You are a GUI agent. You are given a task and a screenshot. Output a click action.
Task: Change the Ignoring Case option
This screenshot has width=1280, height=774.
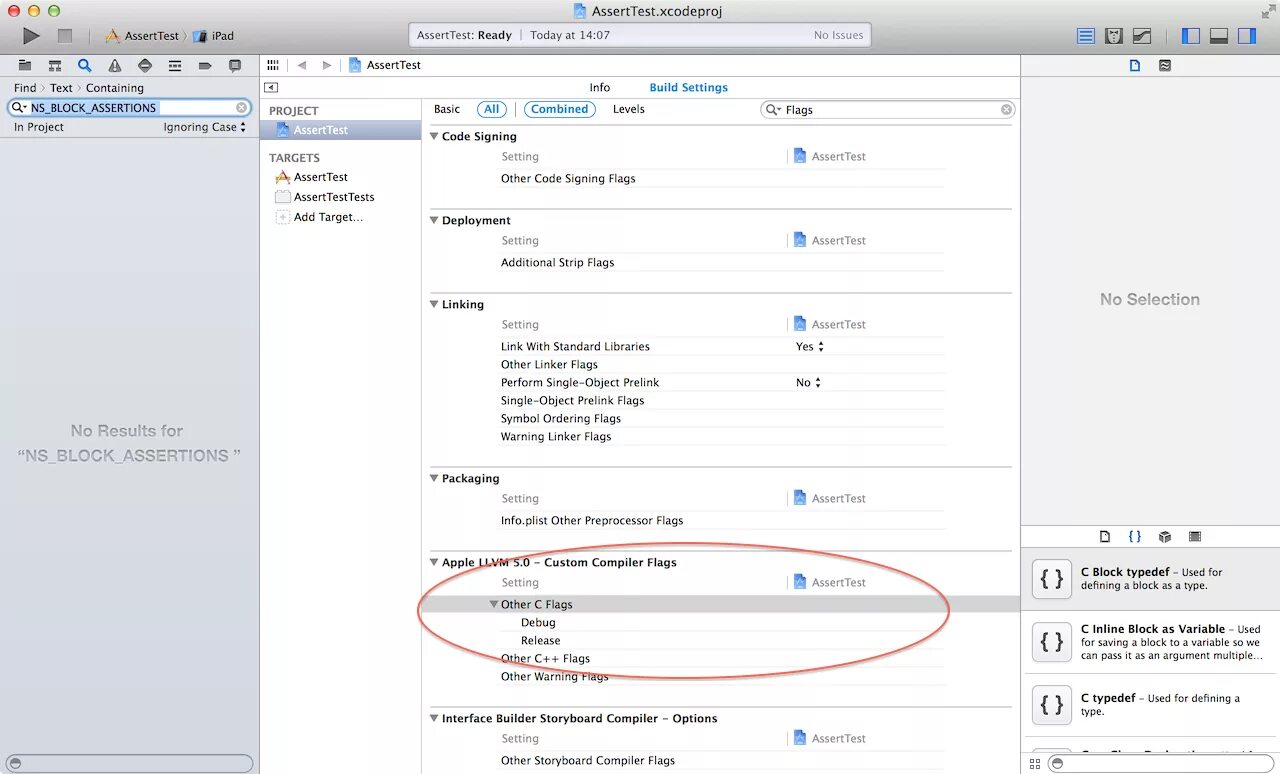click(x=205, y=127)
